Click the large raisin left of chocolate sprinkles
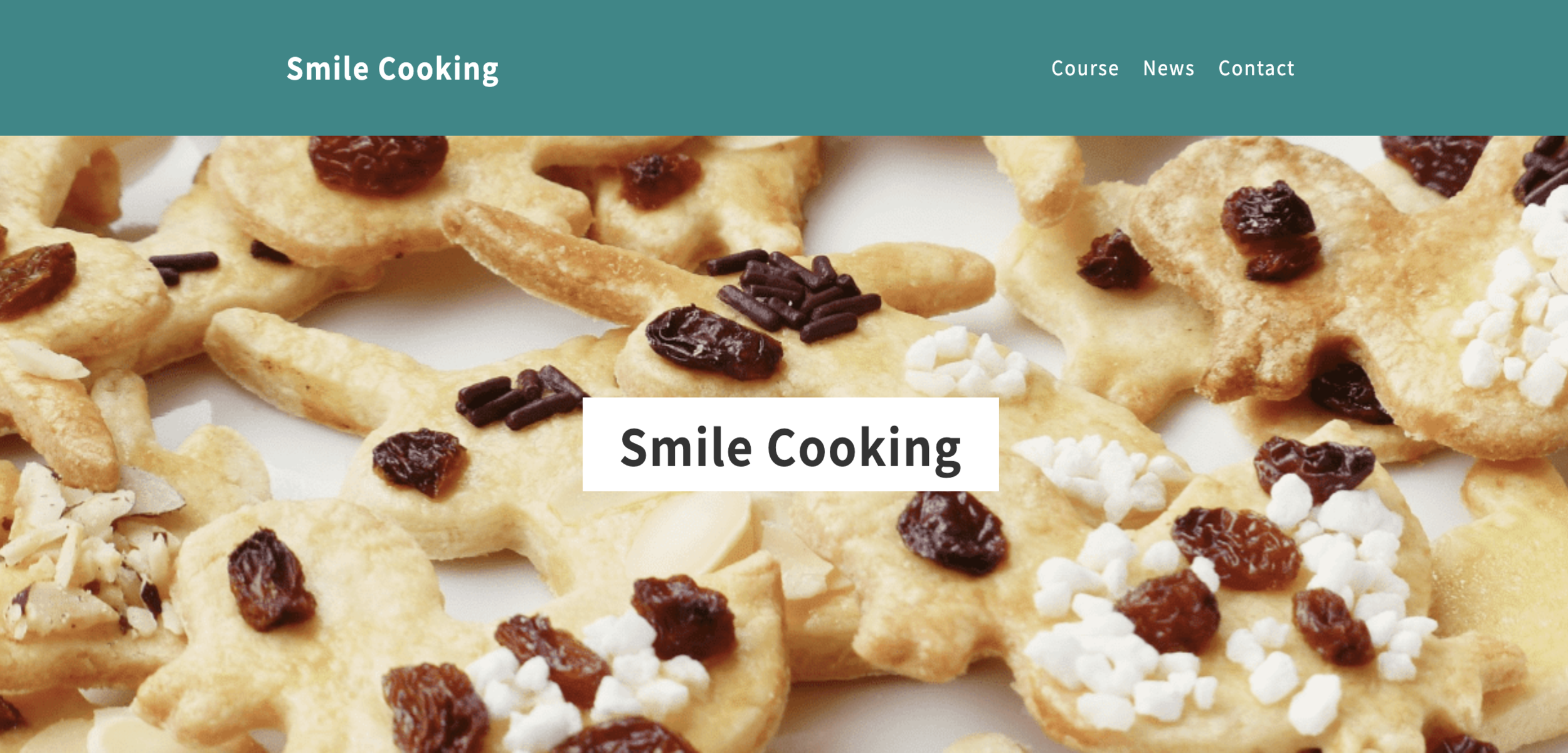Viewport: 1568px width, 753px height. [x=714, y=343]
